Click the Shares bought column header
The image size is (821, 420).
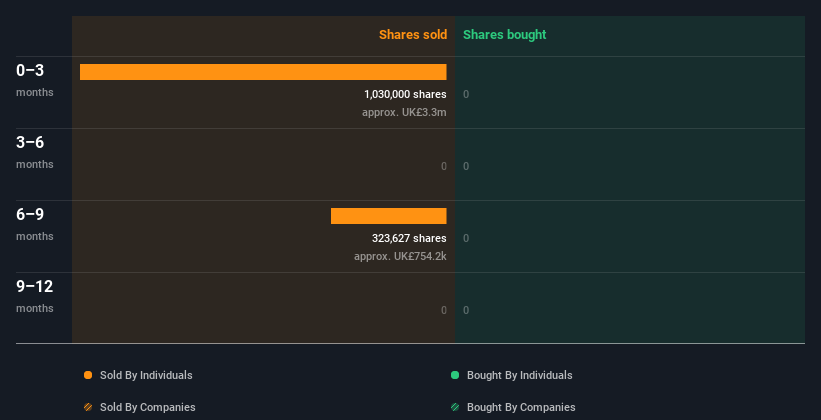505,35
